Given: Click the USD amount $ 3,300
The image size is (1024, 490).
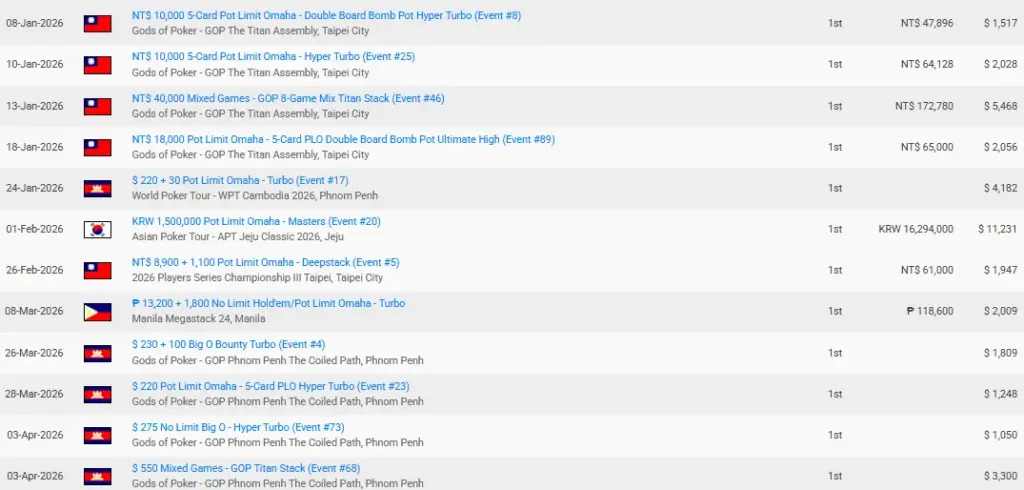Looking at the screenshot, I should click(1000, 476).
